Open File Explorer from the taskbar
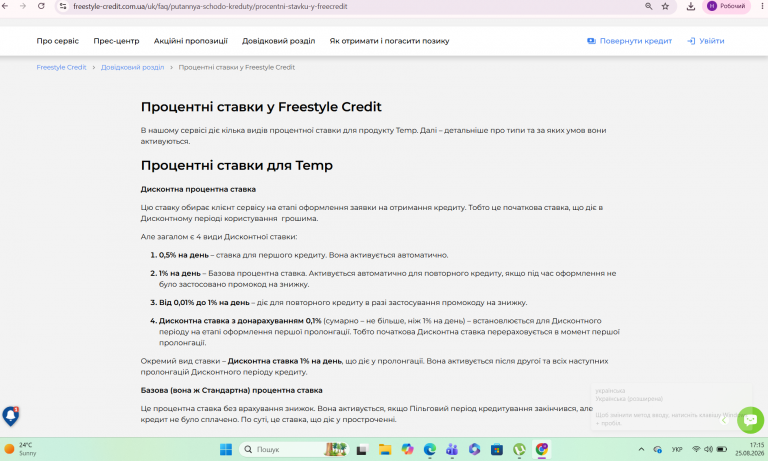The image size is (768, 461). point(384,449)
